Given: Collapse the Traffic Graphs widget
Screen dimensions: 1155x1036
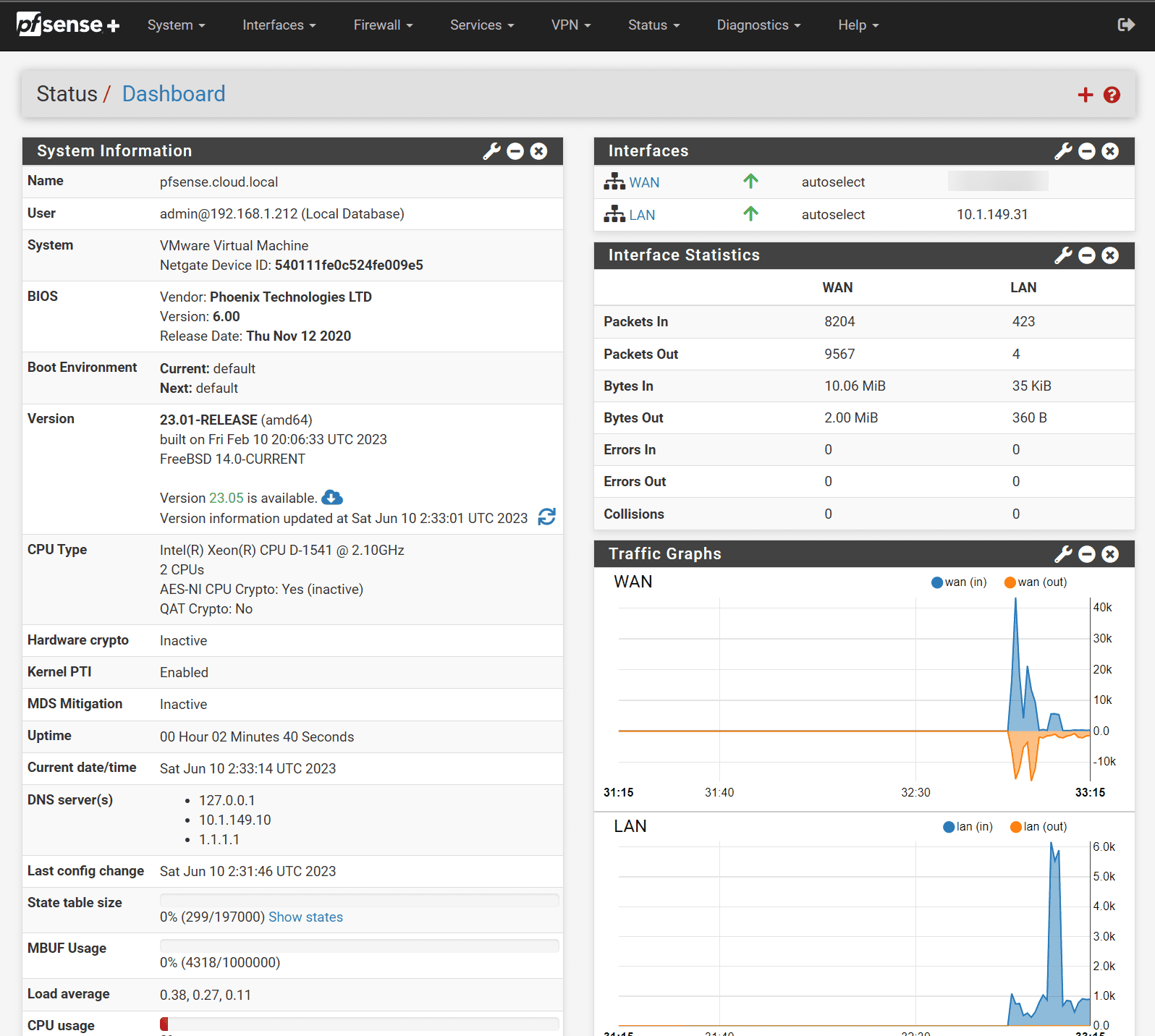Looking at the screenshot, I should [1087, 554].
